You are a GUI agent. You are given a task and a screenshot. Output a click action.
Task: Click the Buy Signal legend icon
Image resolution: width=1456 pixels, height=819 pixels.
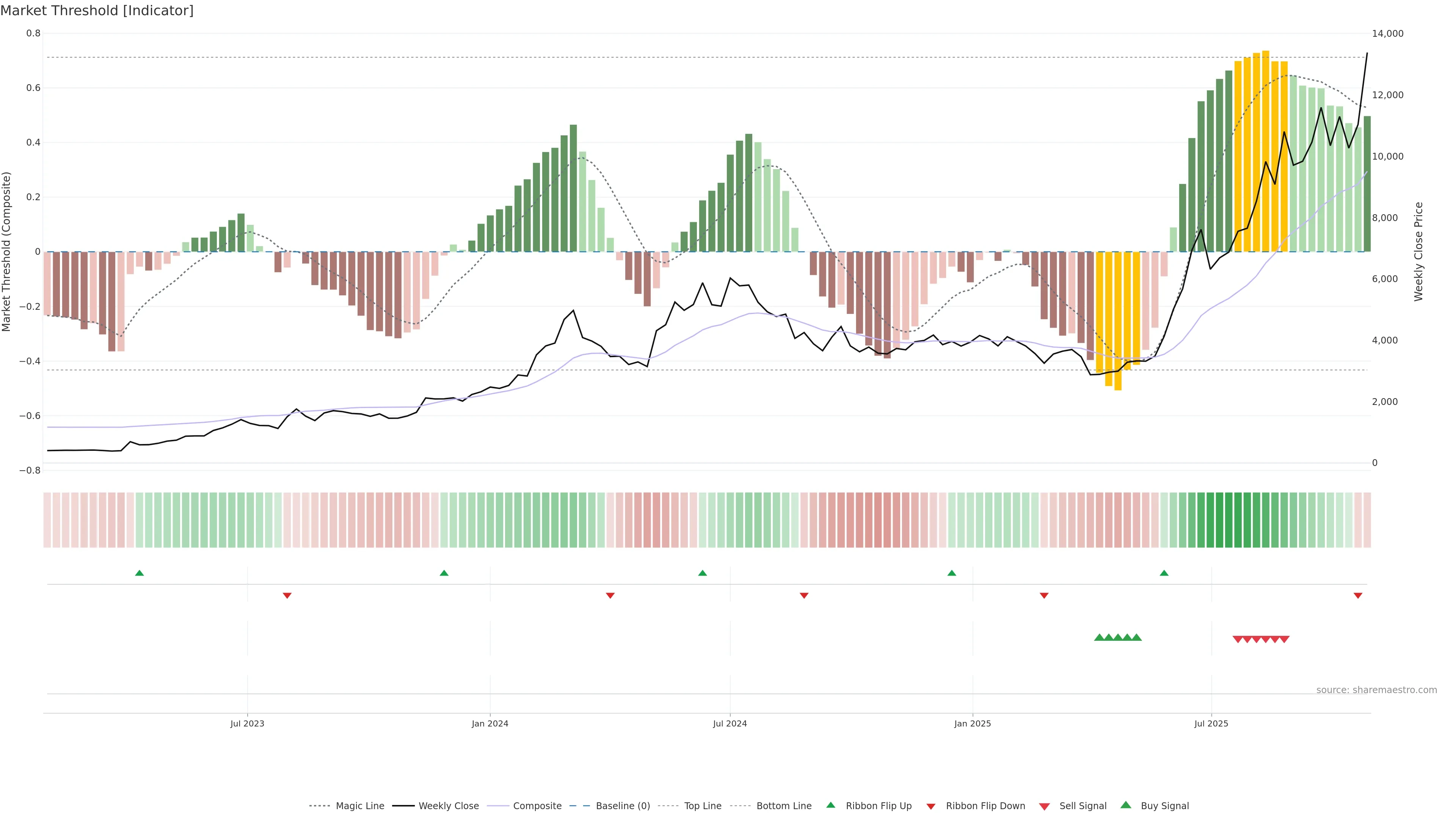tap(1126, 805)
